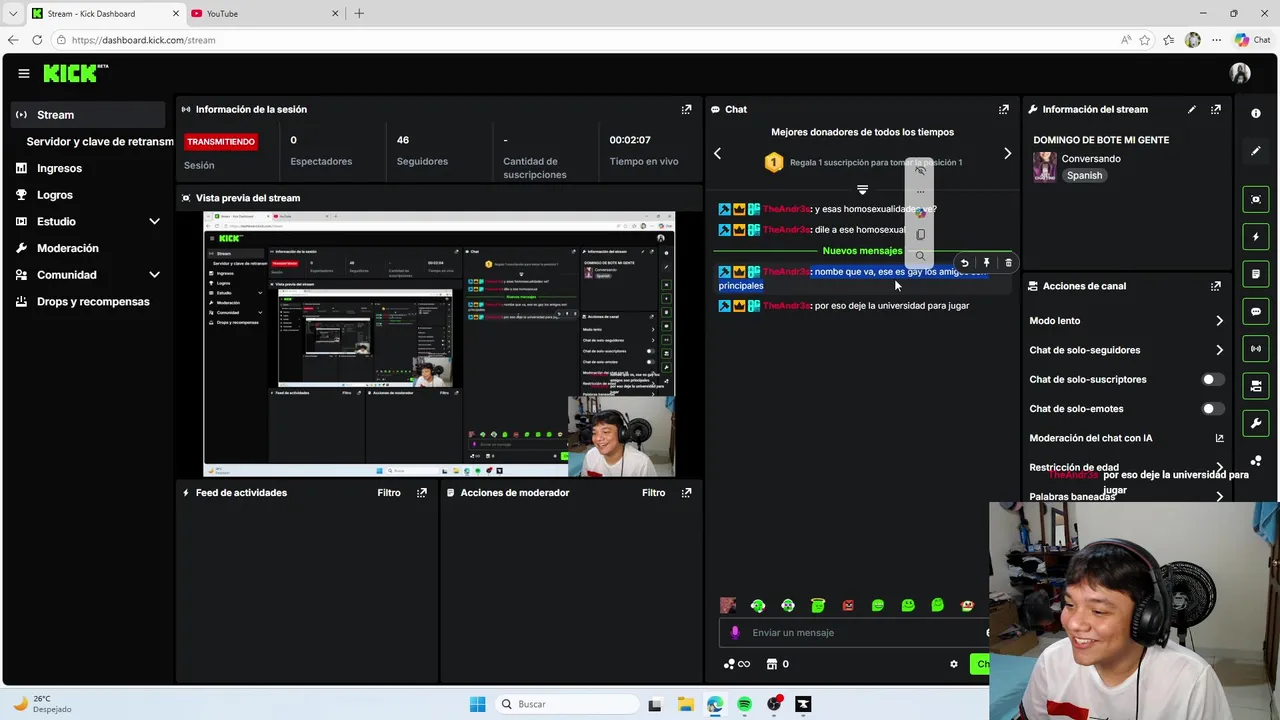
Task: Toggle the lightning bolt widget in right sidebar
Action: point(1256,237)
